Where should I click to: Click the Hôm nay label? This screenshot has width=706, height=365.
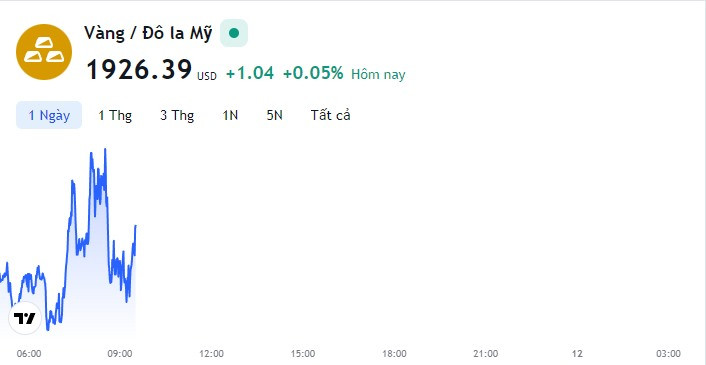click(378, 74)
